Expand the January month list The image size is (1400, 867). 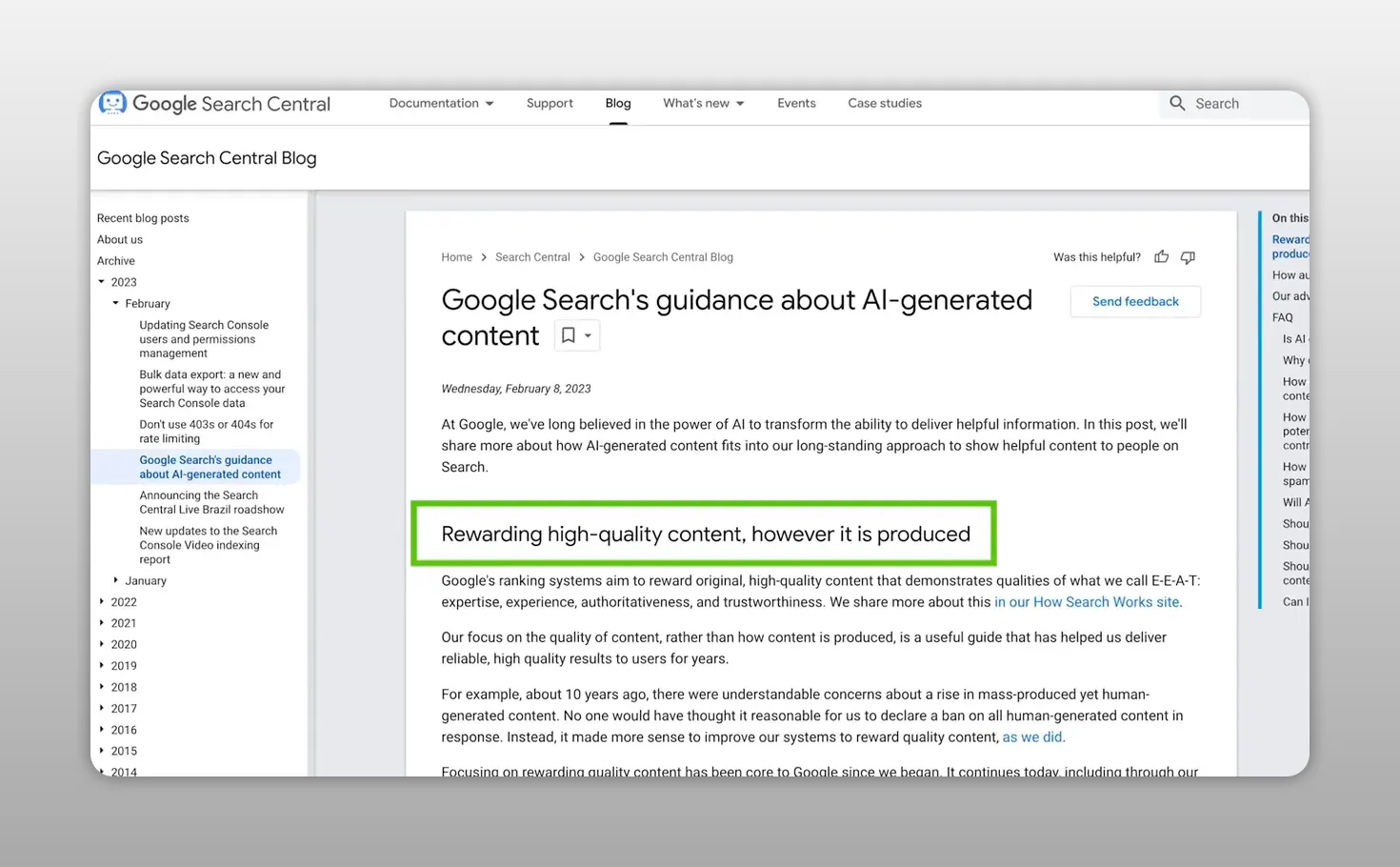(x=116, y=580)
